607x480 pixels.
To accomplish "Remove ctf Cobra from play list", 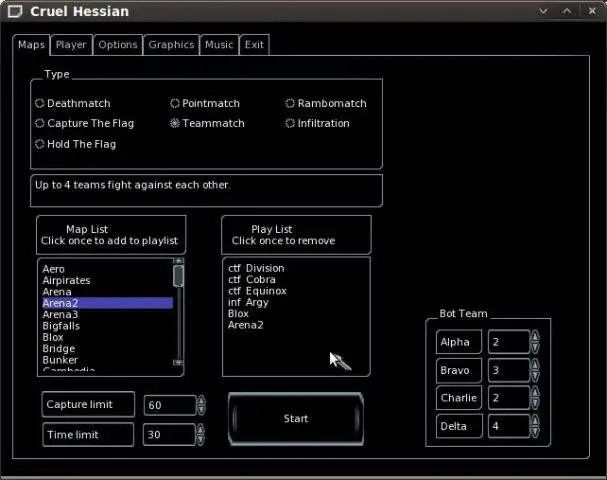I will [x=252, y=279].
